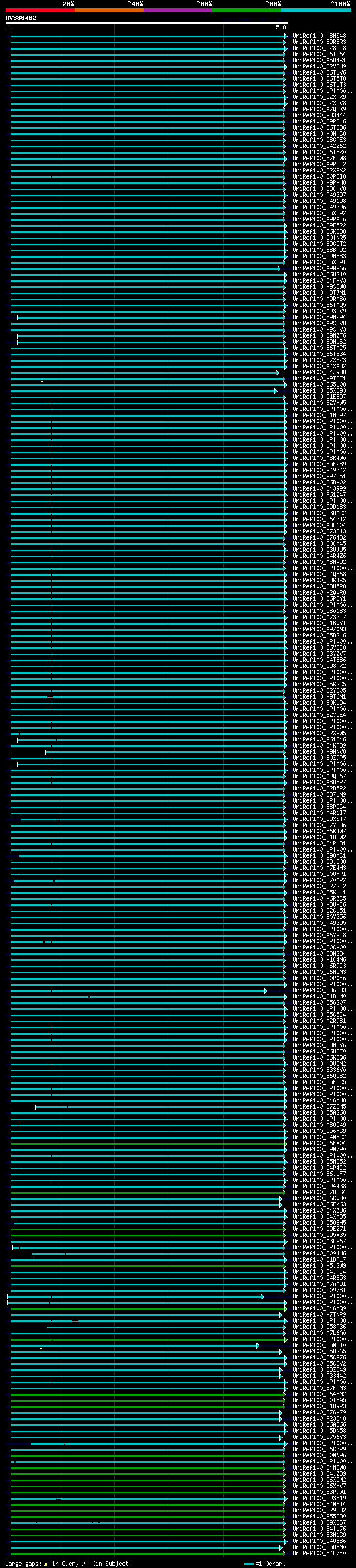Click the 518 query length label
This screenshot has height=1568, width=356.
tap(280, 27)
